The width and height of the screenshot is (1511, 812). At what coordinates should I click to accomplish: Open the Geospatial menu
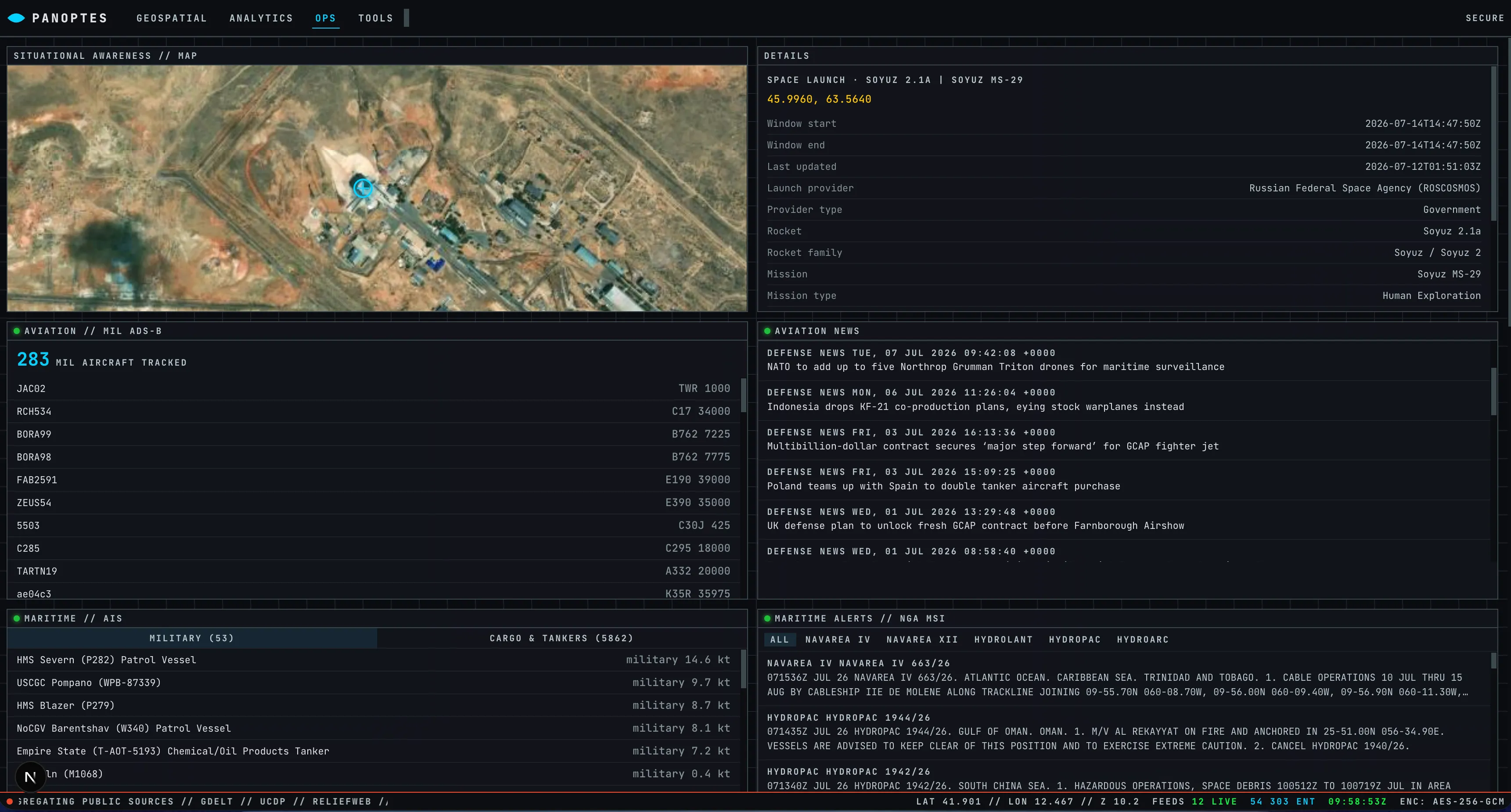pyautogui.click(x=172, y=18)
